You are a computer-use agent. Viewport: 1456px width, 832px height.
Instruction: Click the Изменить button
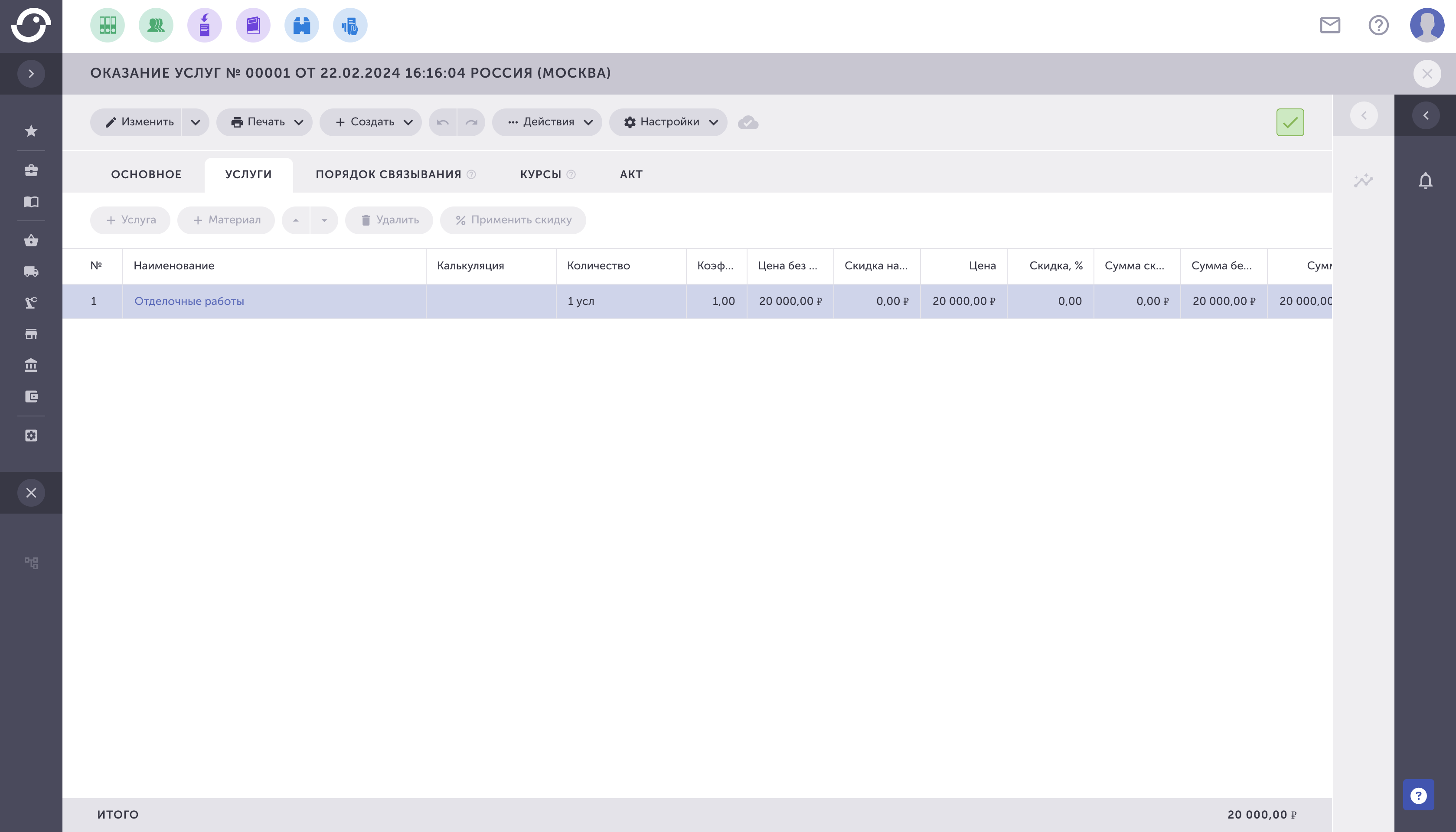pos(136,122)
